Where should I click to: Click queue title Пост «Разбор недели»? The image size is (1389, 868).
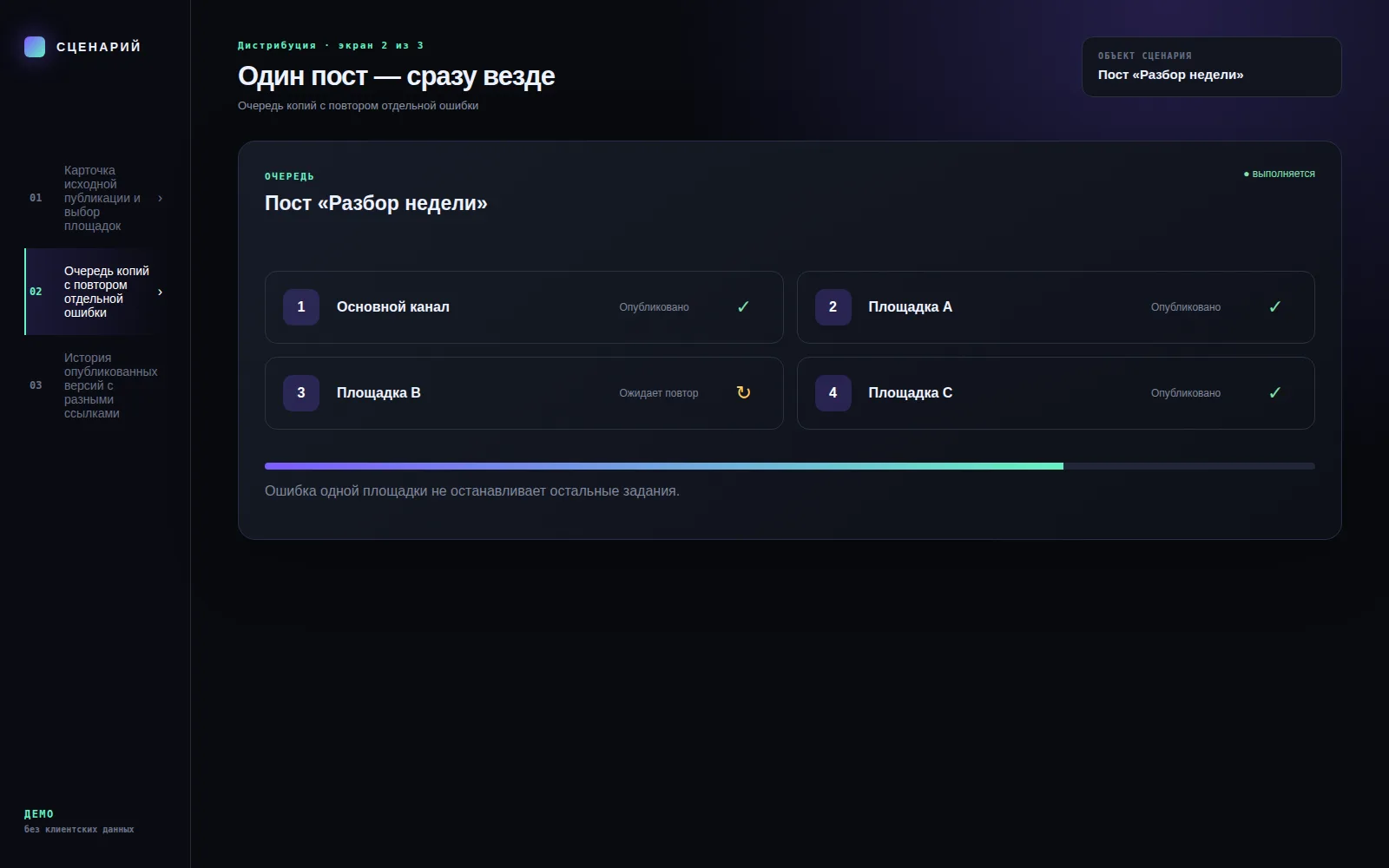click(376, 203)
